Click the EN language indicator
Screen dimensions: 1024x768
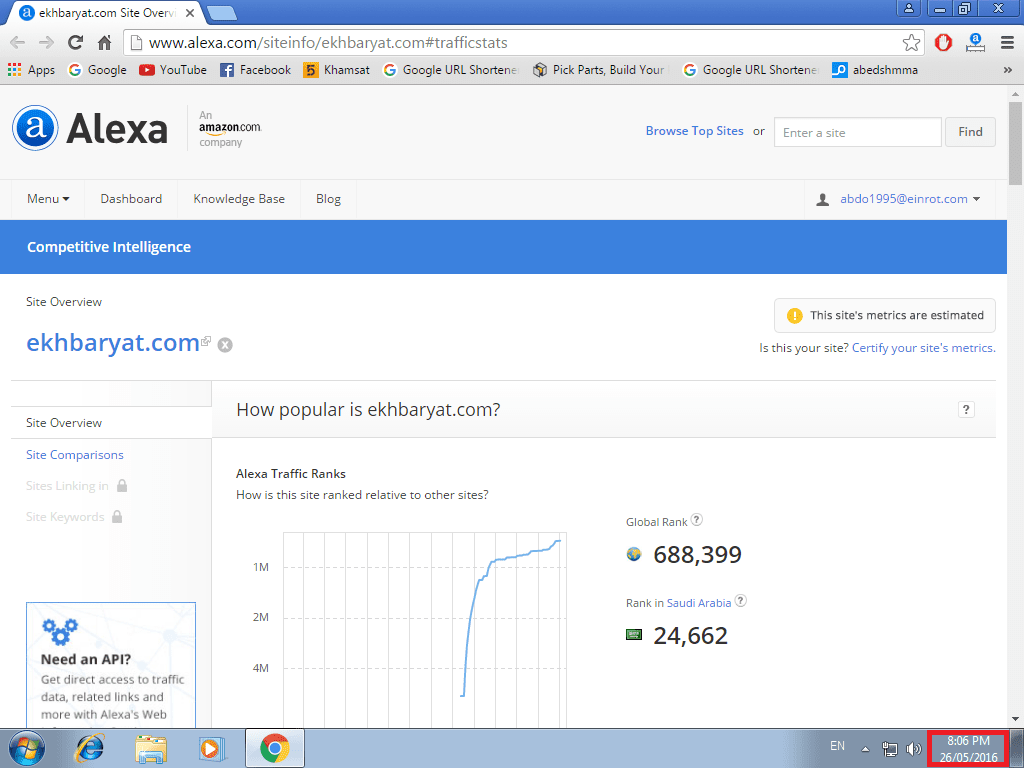837,746
